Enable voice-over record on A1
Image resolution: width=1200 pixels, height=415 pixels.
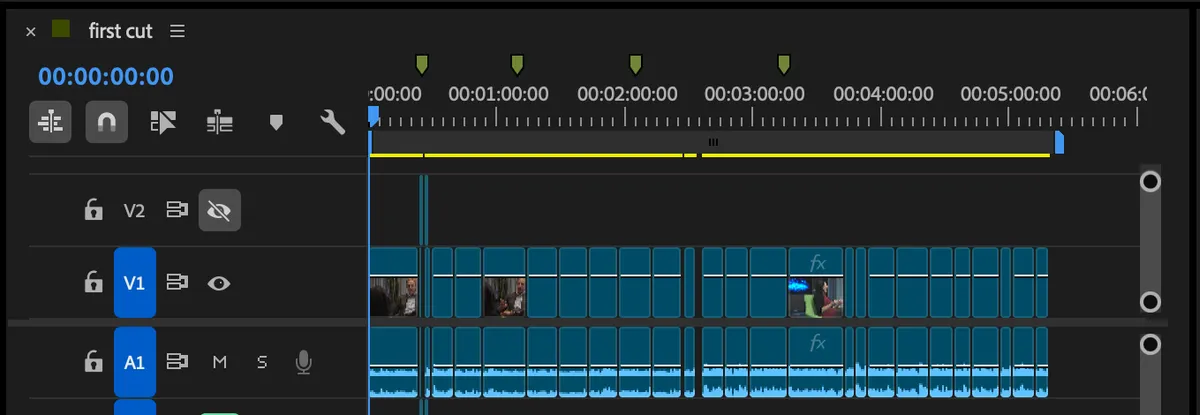pyautogui.click(x=303, y=361)
